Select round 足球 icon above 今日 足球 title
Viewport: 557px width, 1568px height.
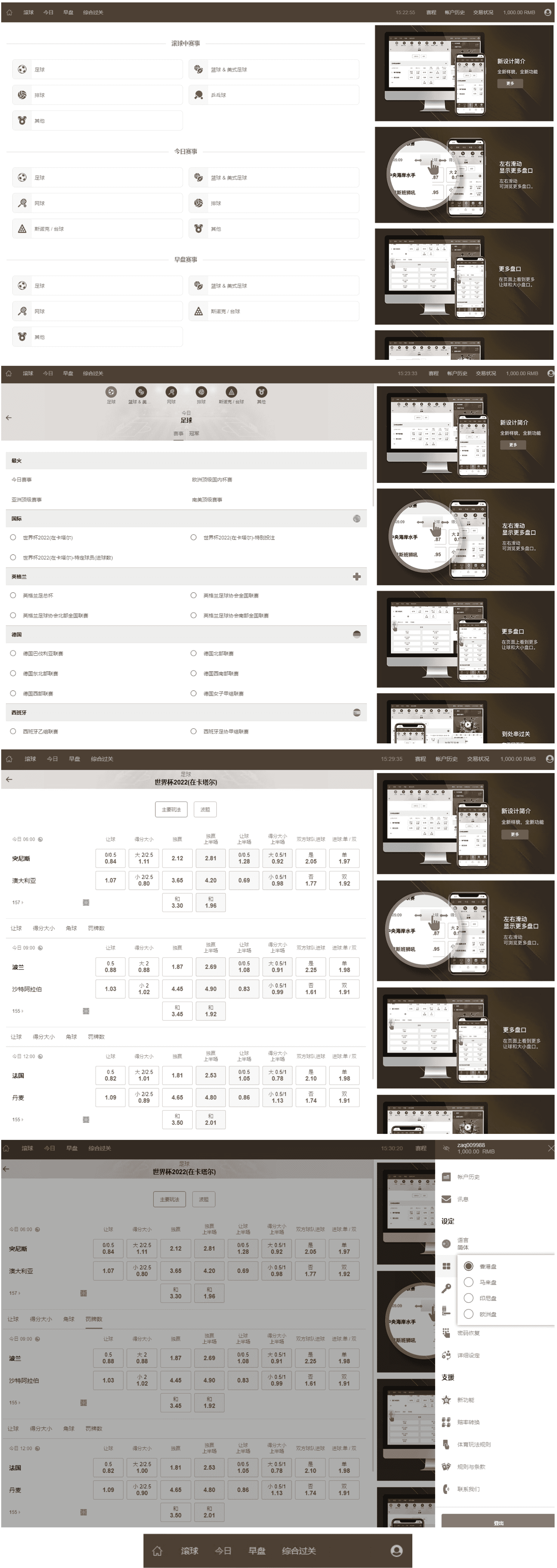click(x=111, y=392)
